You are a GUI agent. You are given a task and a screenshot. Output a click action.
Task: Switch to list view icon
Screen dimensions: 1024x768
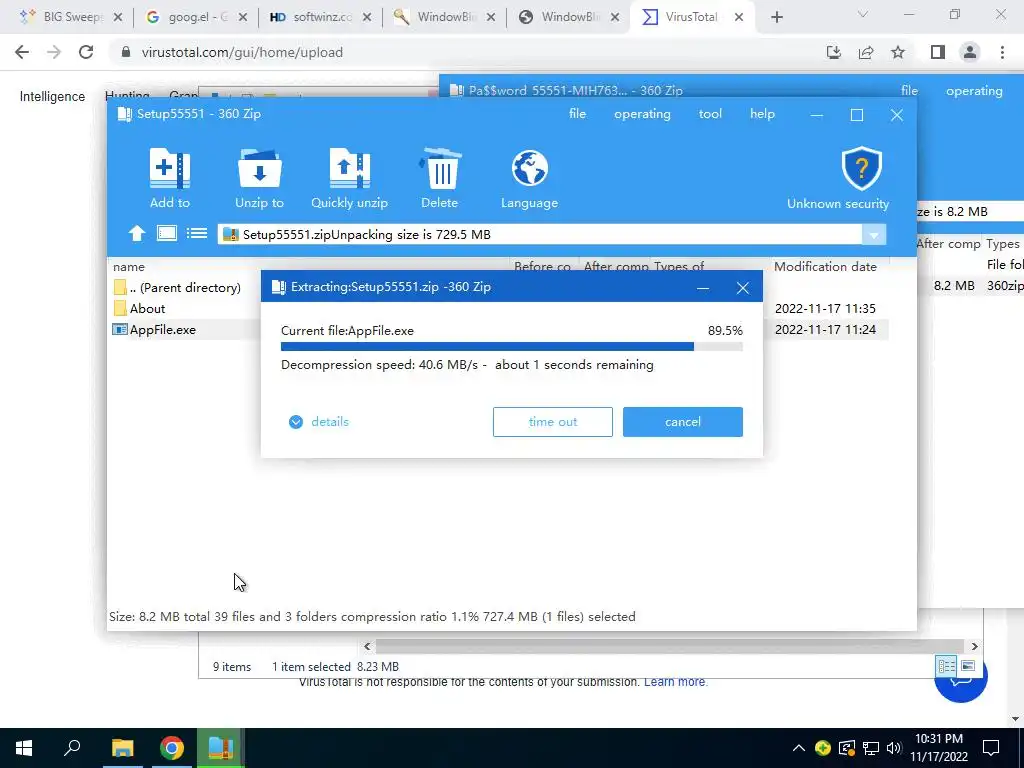[x=197, y=233]
